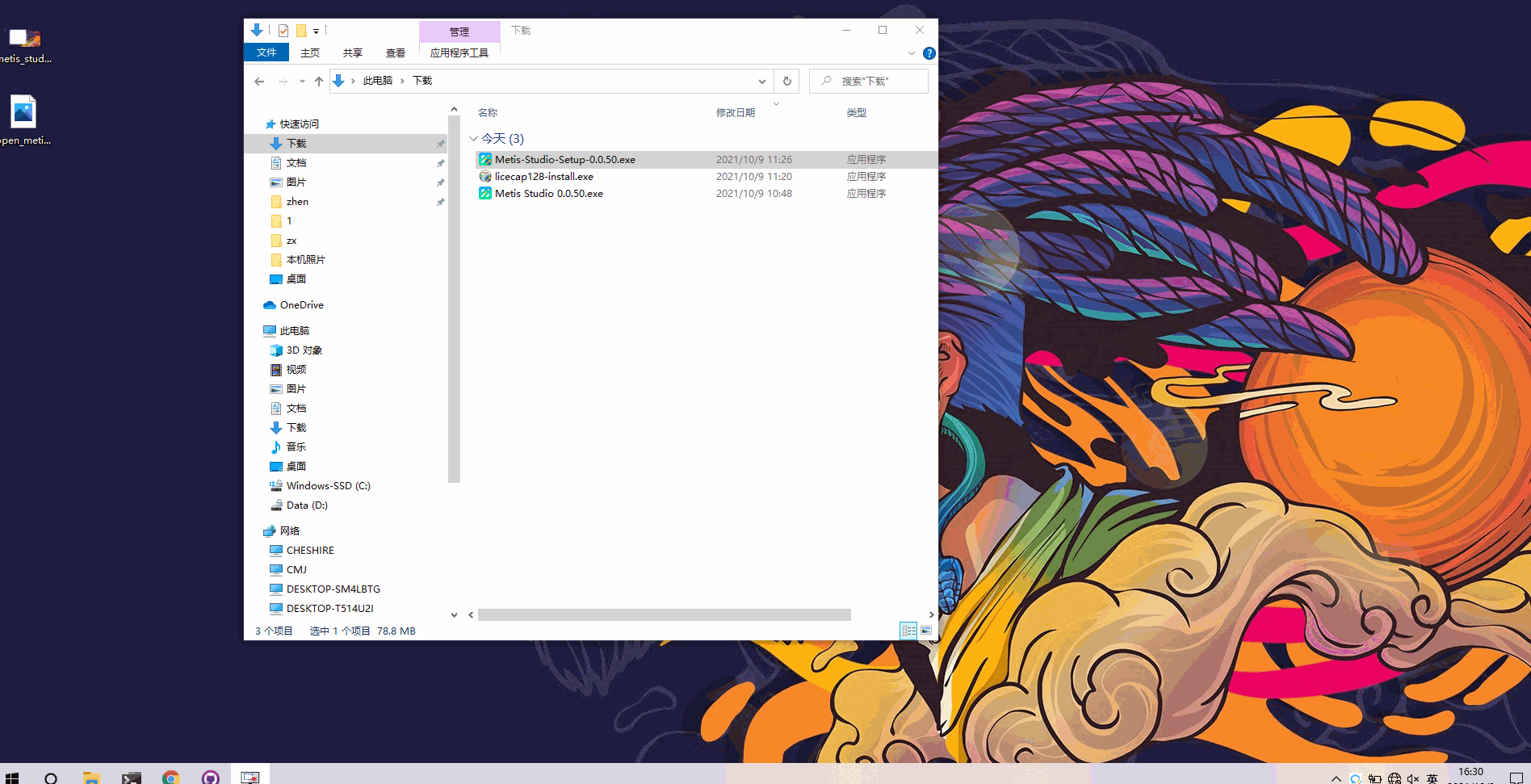The image size is (1531, 784).
Task: Select 快速访问 in navigation pane
Action: 300,124
